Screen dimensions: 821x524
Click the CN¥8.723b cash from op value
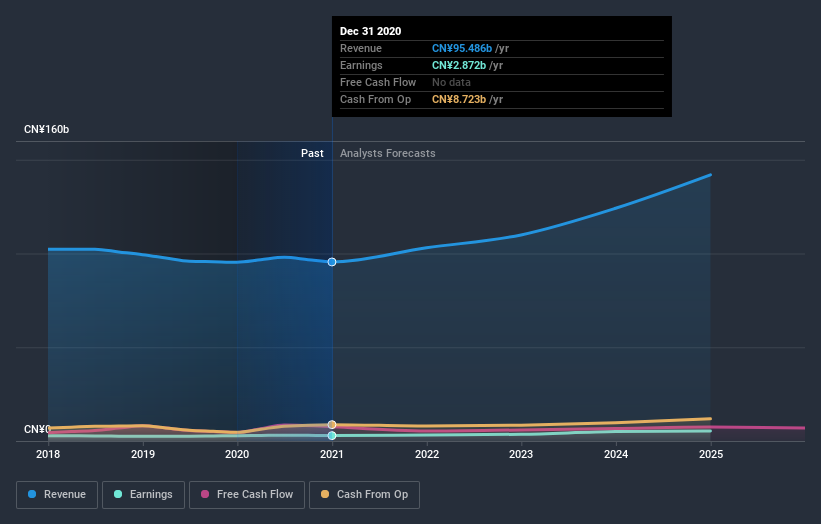pyautogui.click(x=459, y=99)
